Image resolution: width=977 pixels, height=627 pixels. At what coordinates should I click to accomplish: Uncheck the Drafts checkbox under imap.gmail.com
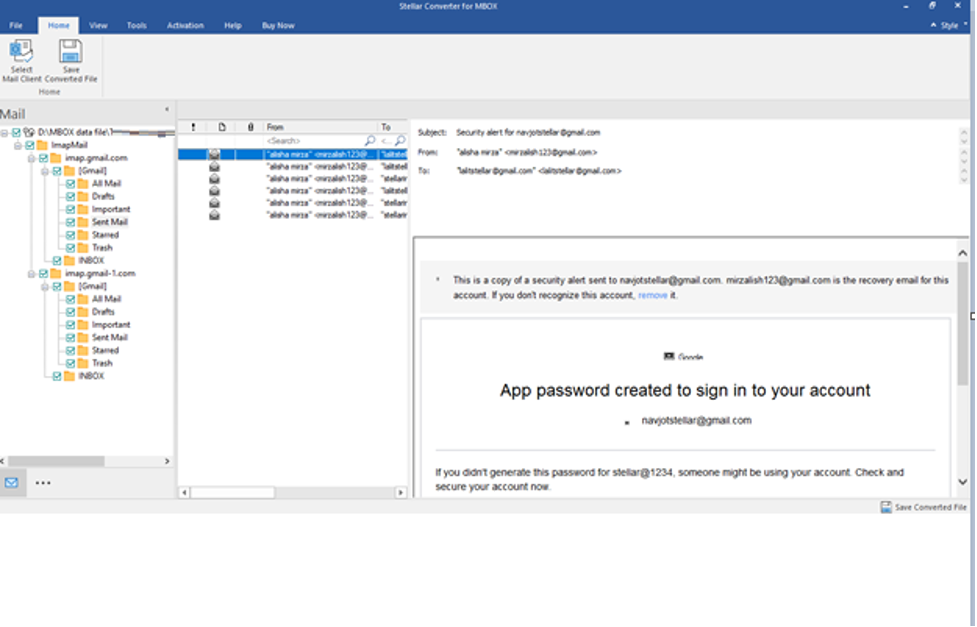click(70, 196)
